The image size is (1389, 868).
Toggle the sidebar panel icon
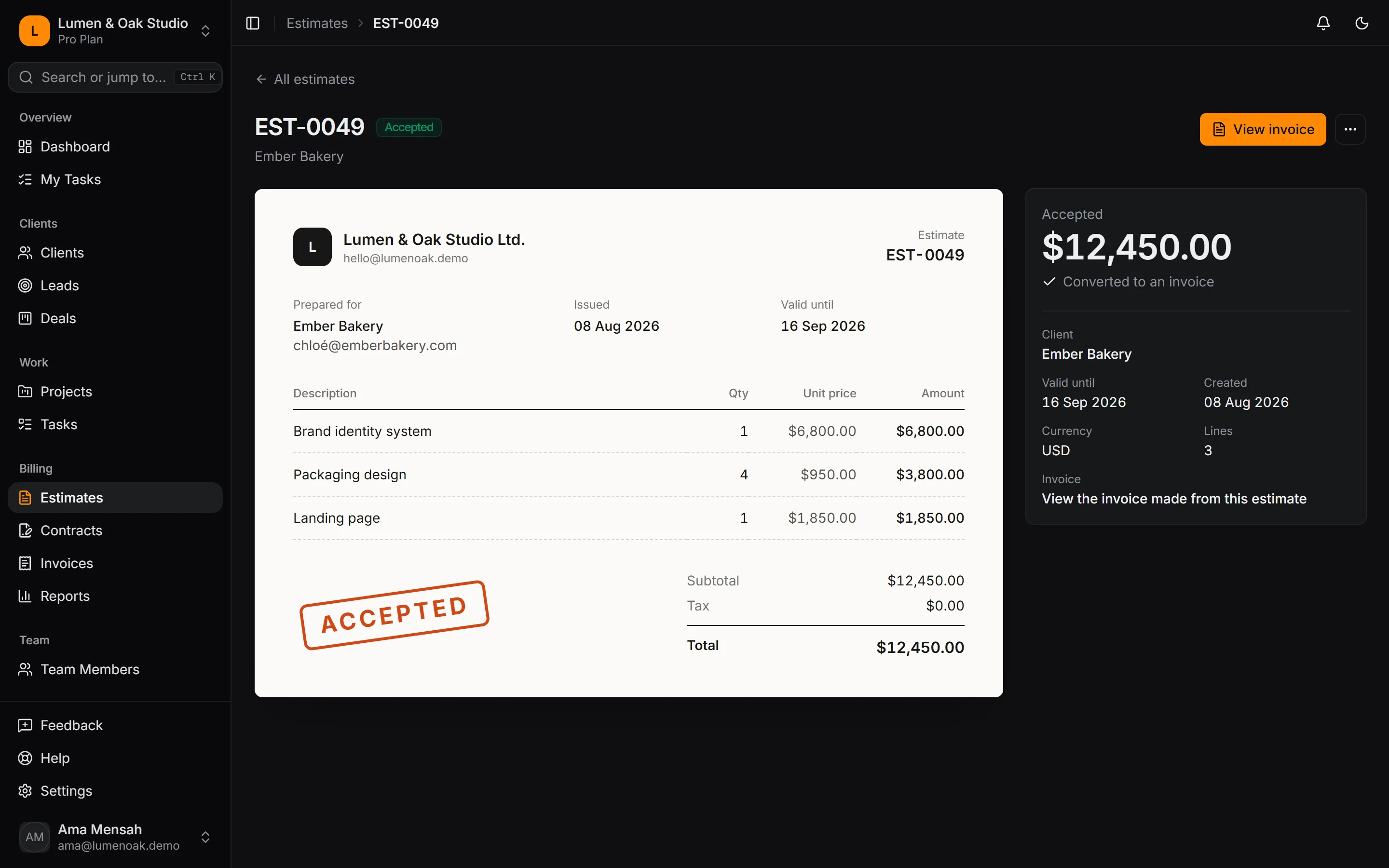[253, 23]
